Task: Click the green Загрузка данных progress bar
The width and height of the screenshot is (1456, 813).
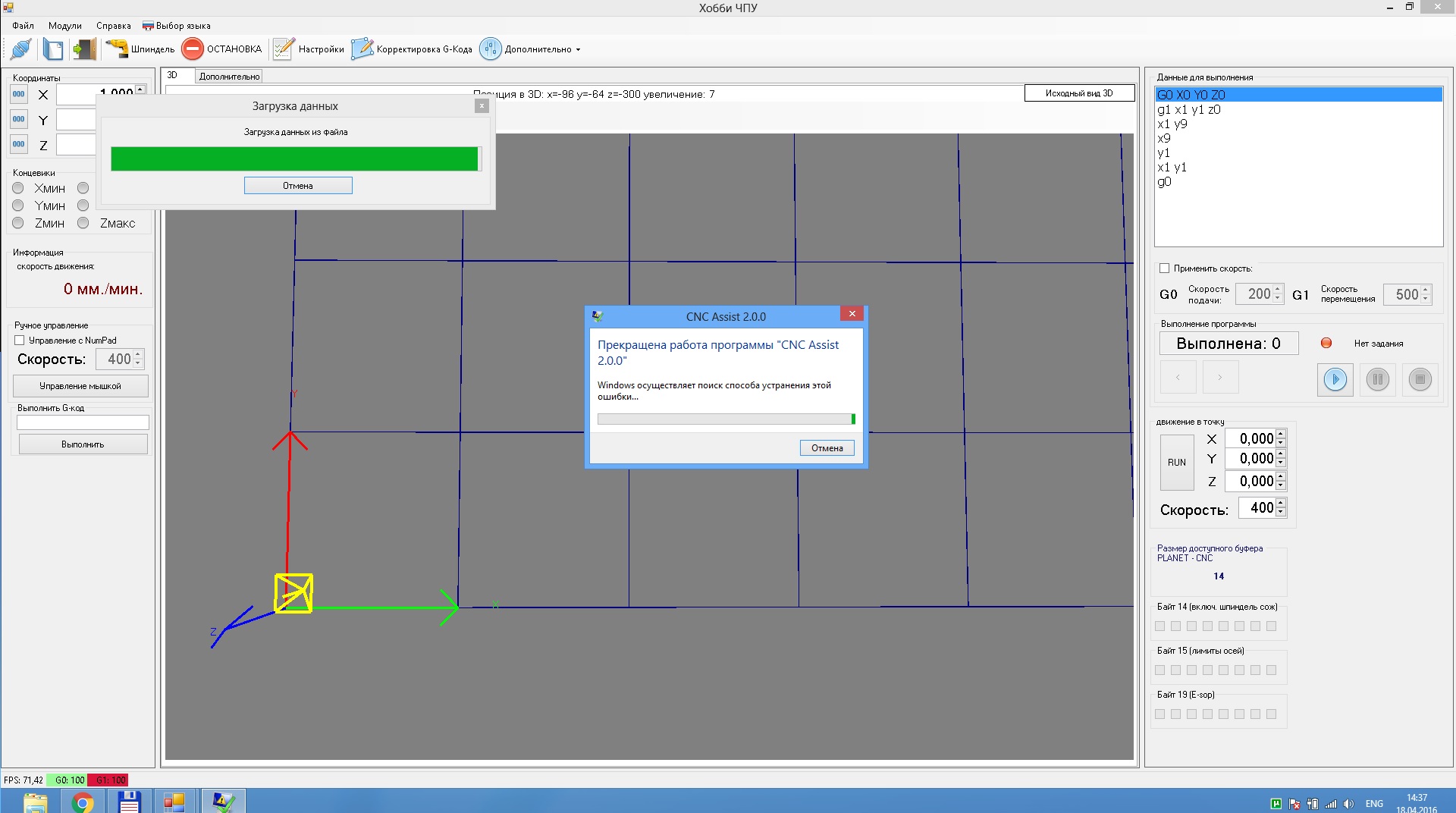Action: [x=297, y=159]
